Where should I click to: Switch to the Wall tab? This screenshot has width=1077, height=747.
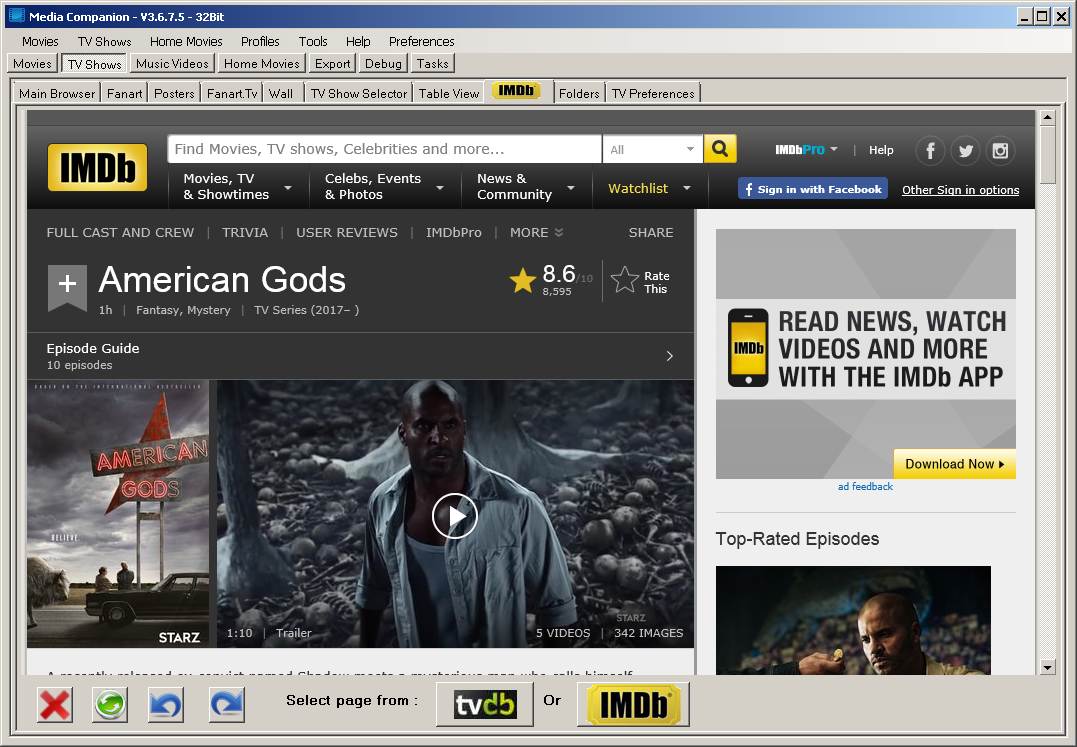pyautogui.click(x=280, y=93)
